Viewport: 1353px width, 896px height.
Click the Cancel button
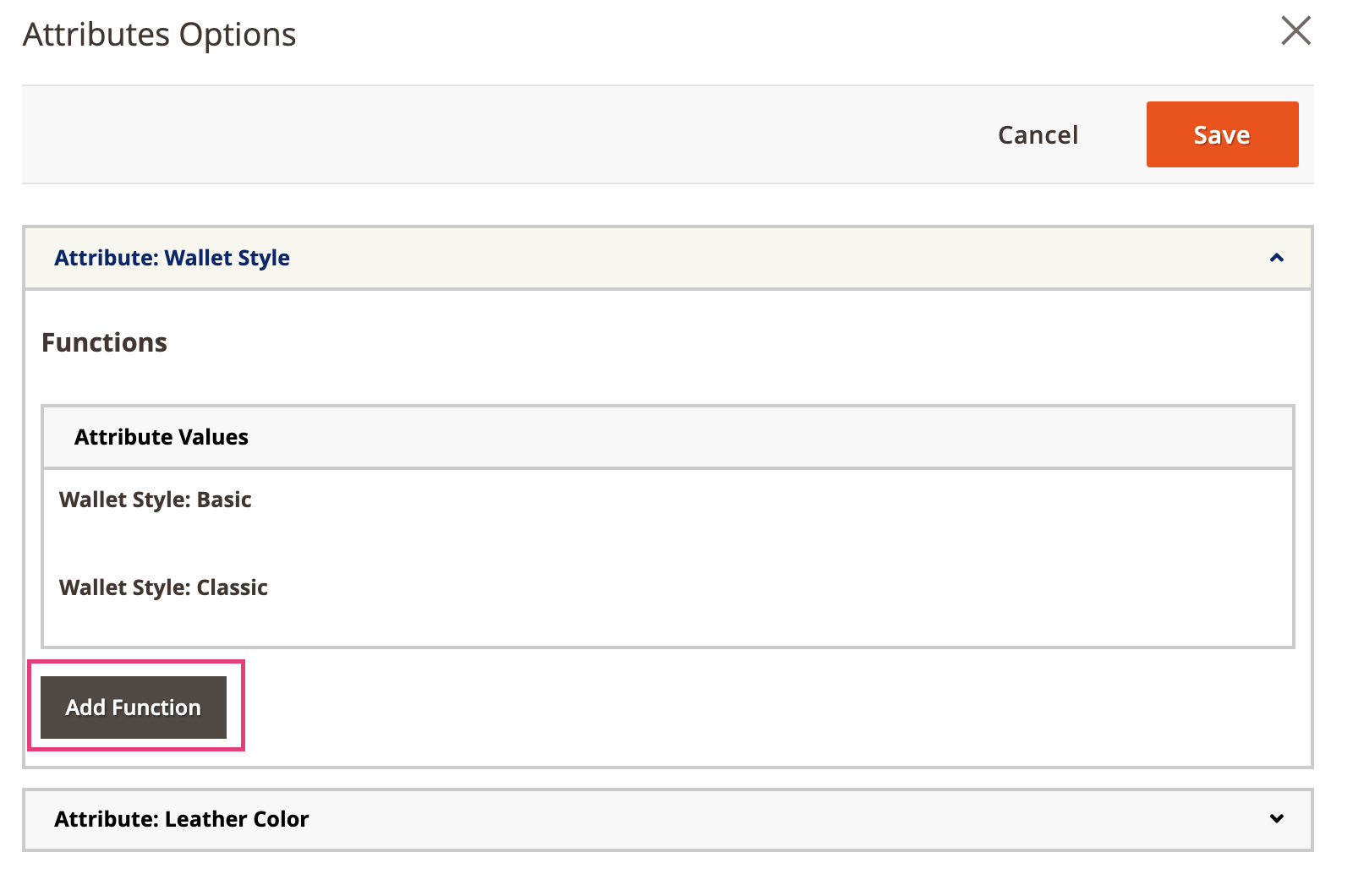(1038, 134)
